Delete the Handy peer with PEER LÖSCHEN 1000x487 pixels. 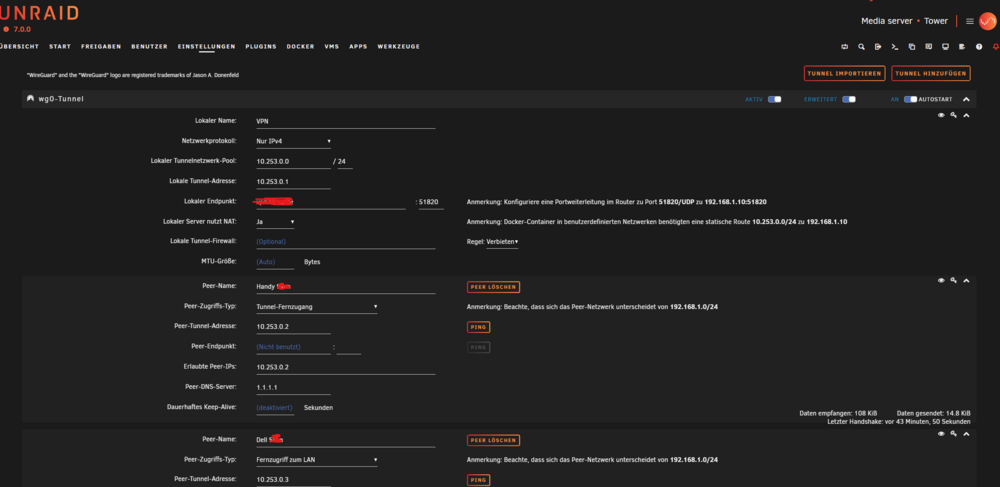click(x=493, y=287)
